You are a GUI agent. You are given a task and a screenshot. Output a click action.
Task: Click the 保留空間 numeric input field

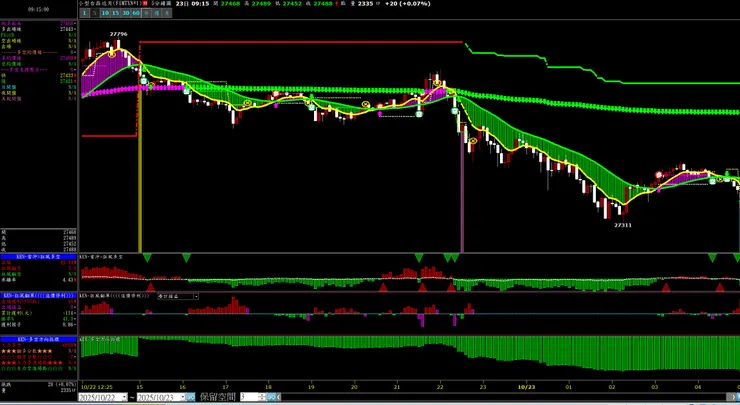pos(249,397)
